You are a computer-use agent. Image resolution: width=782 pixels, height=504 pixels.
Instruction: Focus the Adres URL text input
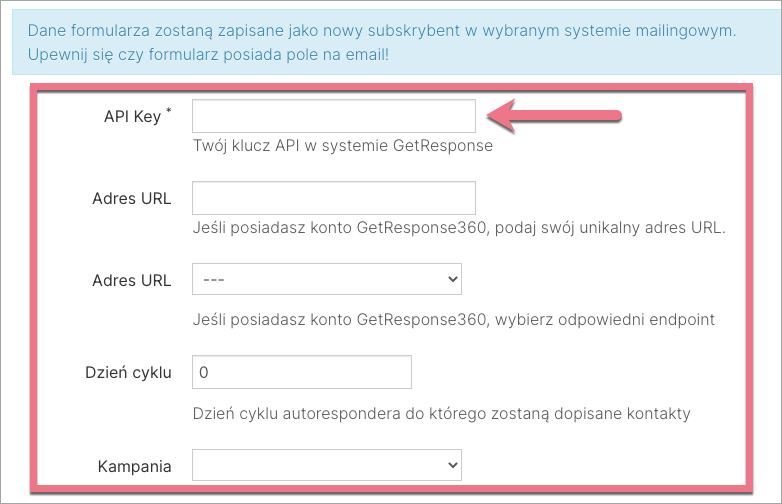pos(333,198)
